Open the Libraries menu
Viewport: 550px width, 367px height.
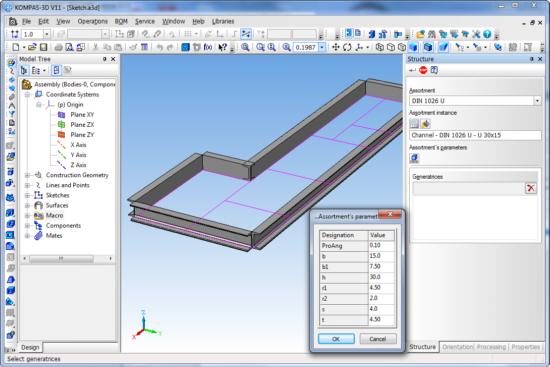pyautogui.click(x=223, y=21)
